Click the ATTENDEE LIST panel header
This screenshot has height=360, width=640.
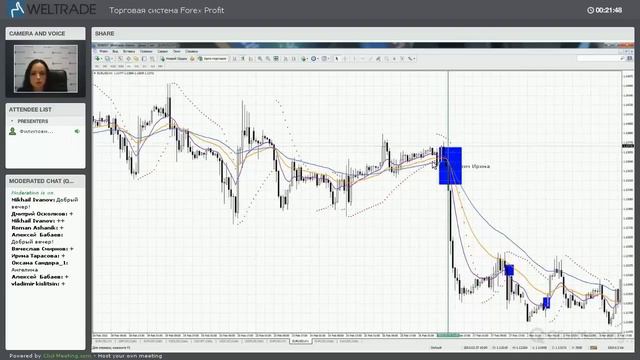click(x=45, y=109)
